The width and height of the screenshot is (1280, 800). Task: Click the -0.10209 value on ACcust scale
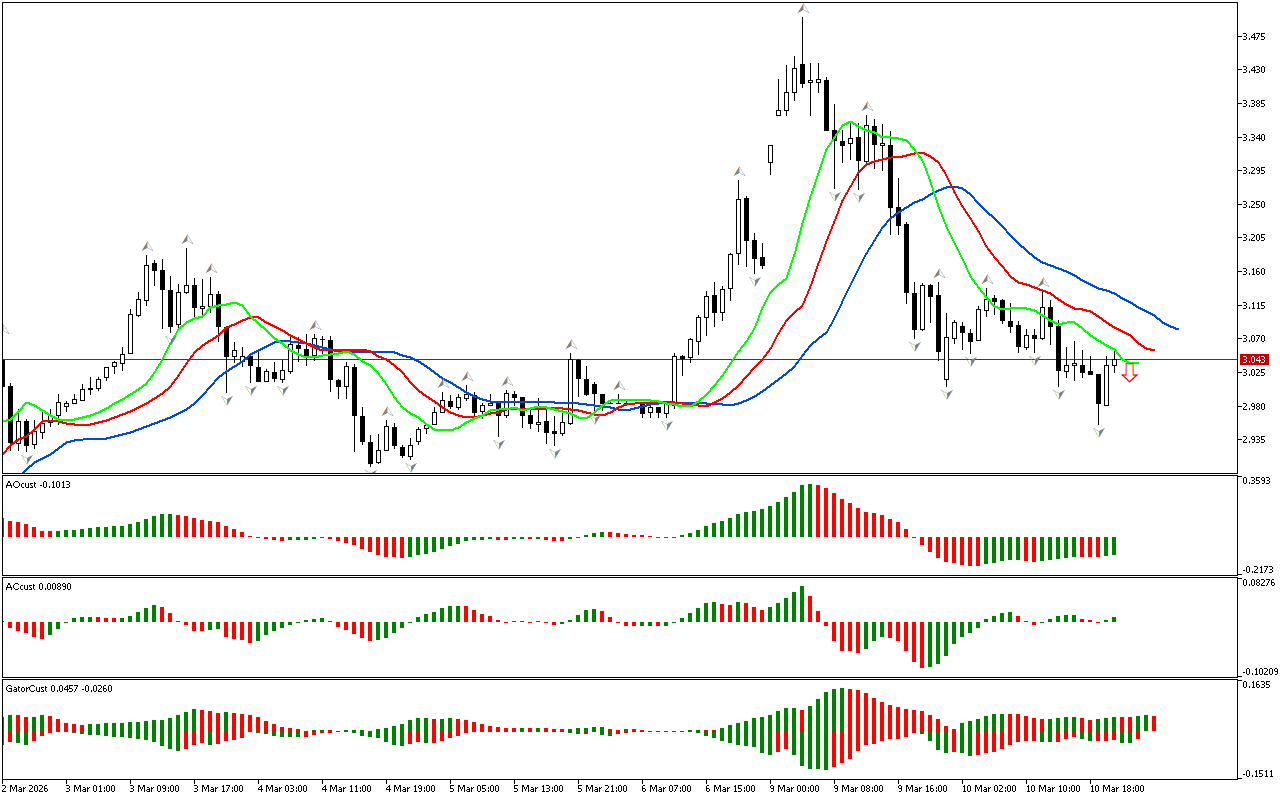coord(1258,671)
